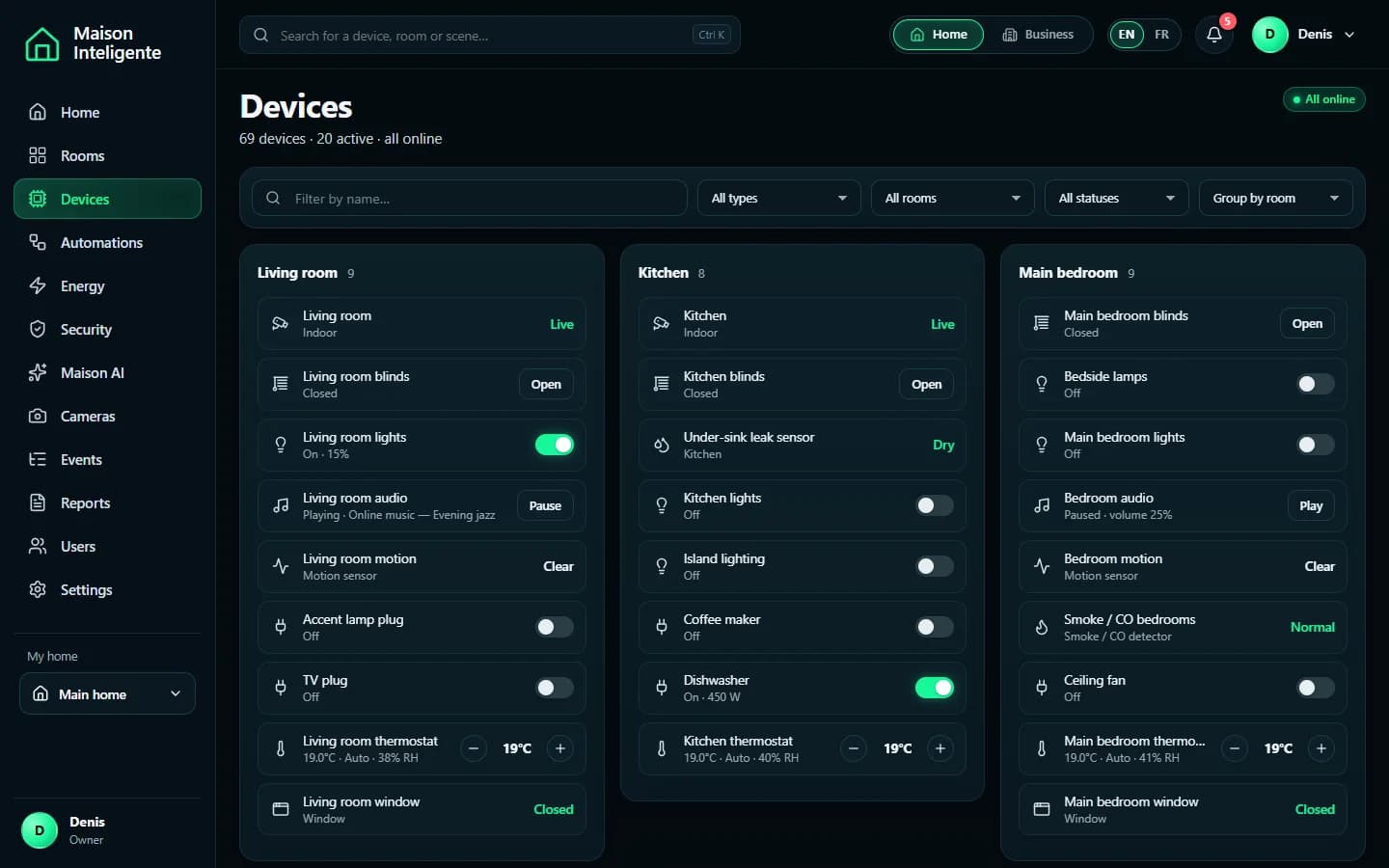Switch on the Ceiling fan toggle

coord(1316,688)
